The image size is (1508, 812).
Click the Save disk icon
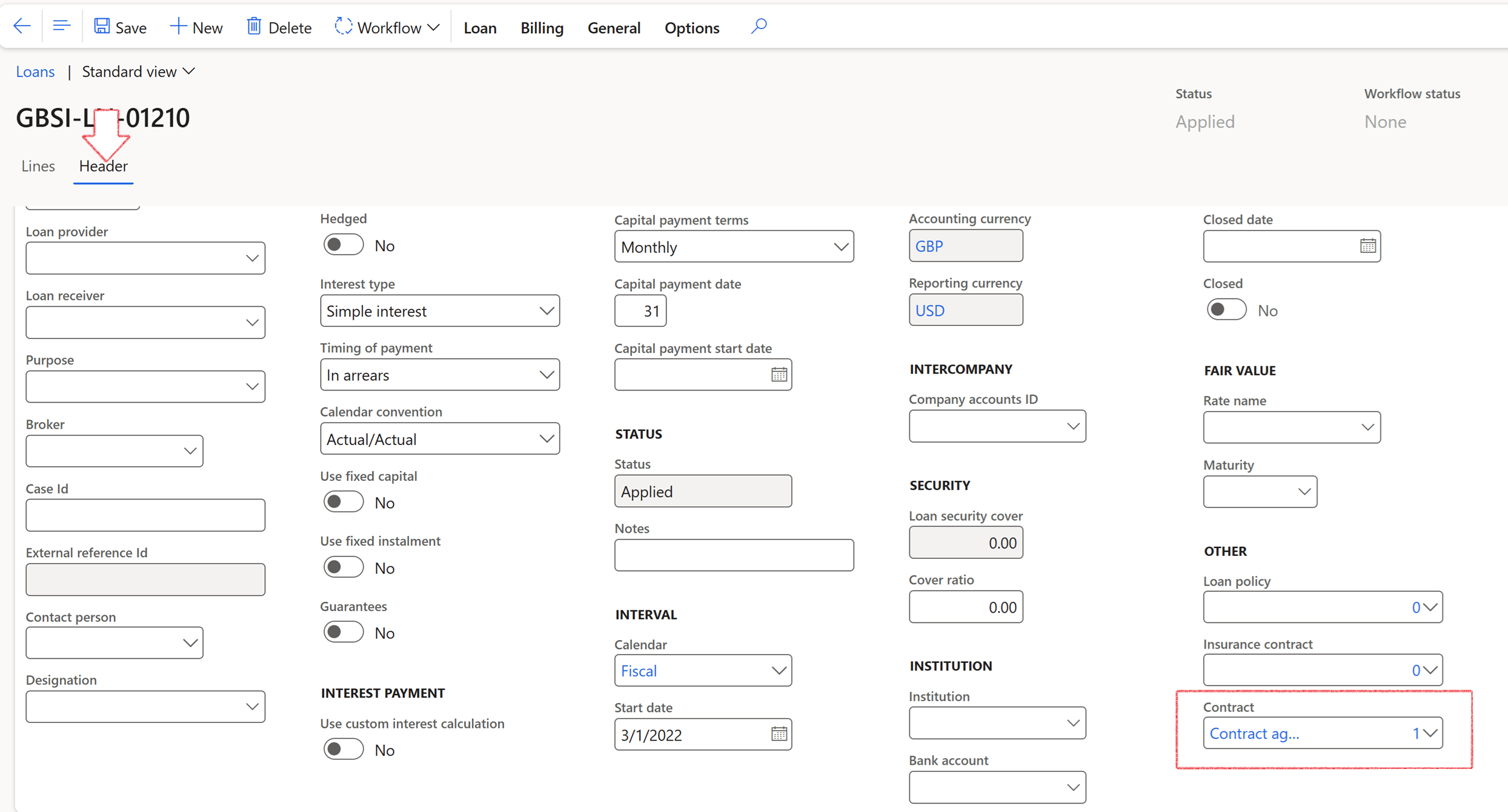click(x=102, y=27)
